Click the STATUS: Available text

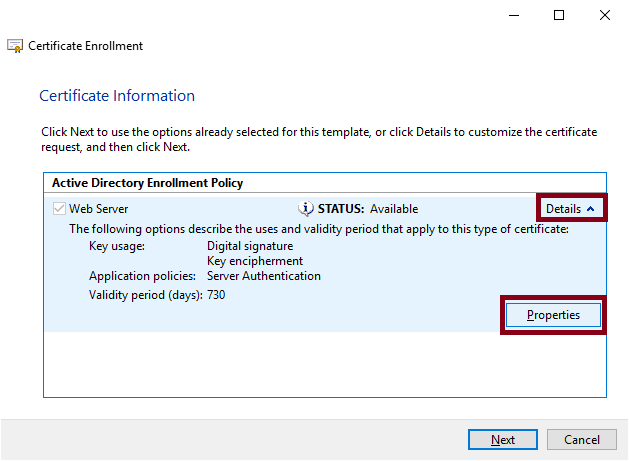pyautogui.click(x=368, y=209)
